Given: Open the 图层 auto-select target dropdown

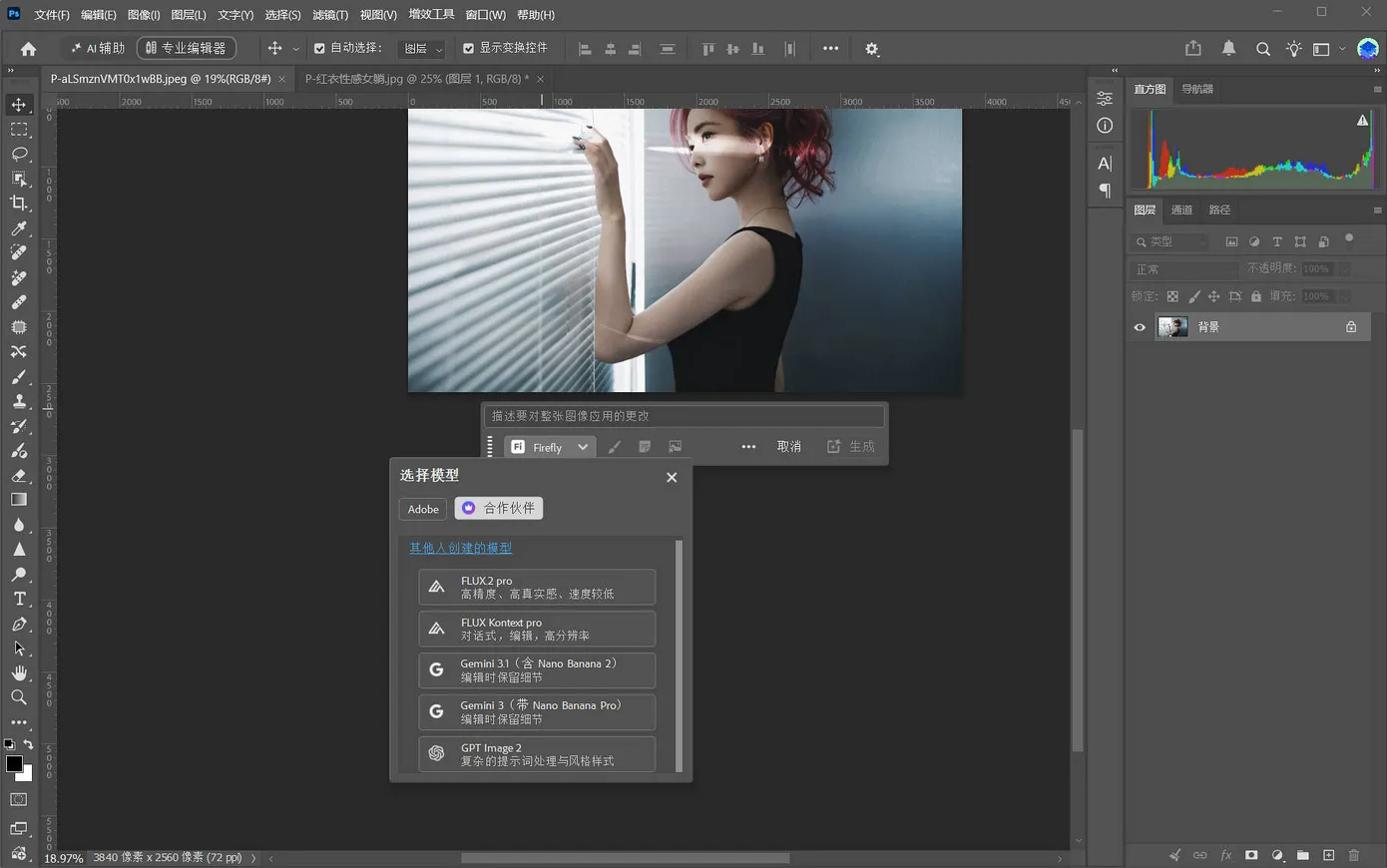Looking at the screenshot, I should (422, 48).
